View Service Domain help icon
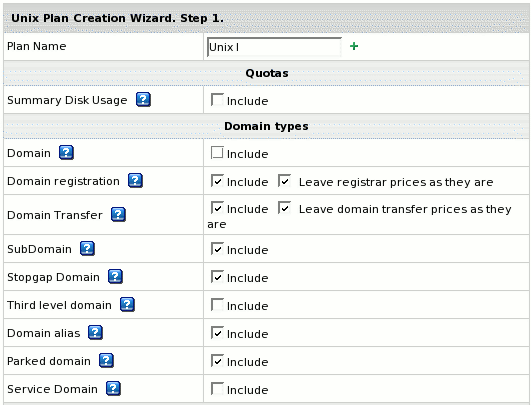Viewport: 531px width, 405px height. coord(113,388)
